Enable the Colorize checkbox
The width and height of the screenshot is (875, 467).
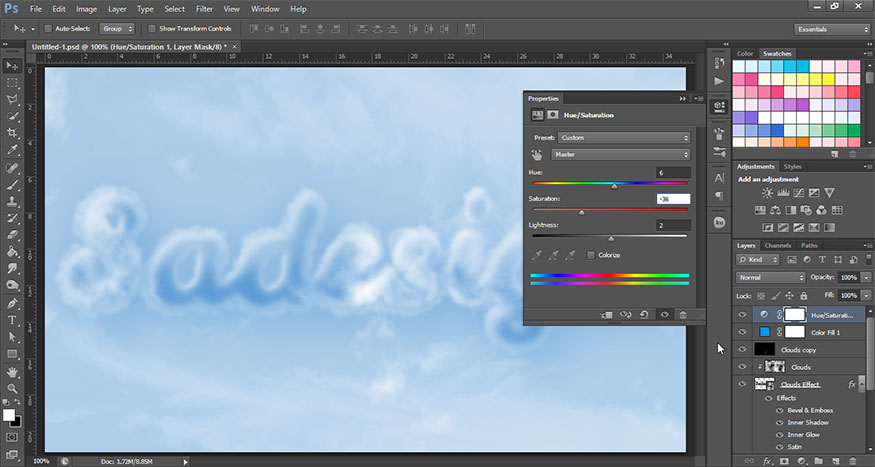point(591,255)
